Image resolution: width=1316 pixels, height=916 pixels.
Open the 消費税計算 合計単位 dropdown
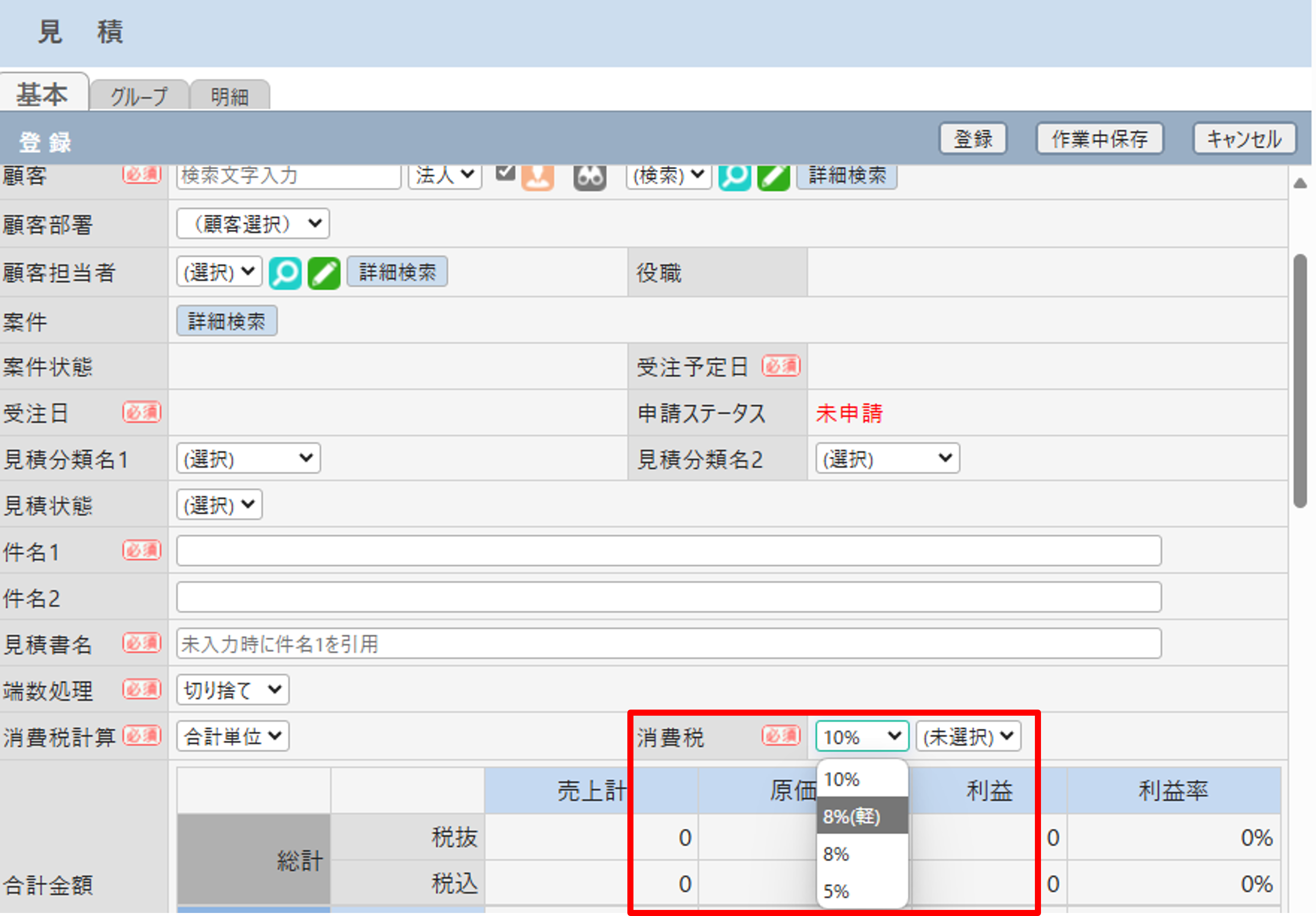click(233, 736)
